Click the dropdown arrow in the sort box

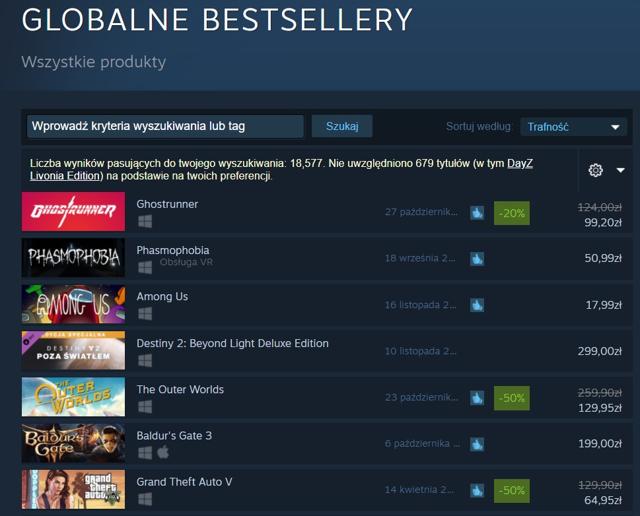click(x=615, y=127)
